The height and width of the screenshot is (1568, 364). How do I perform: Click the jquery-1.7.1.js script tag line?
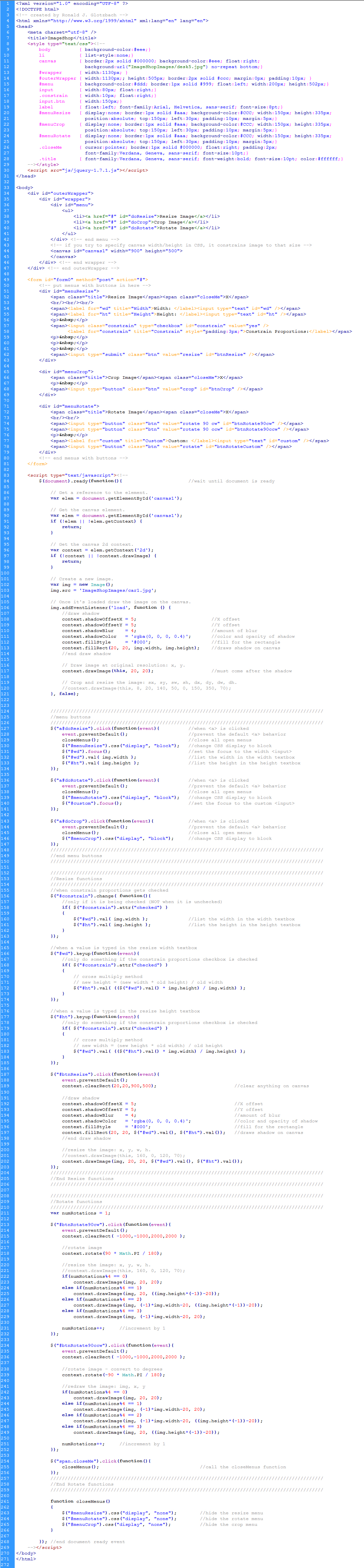pos(87,170)
